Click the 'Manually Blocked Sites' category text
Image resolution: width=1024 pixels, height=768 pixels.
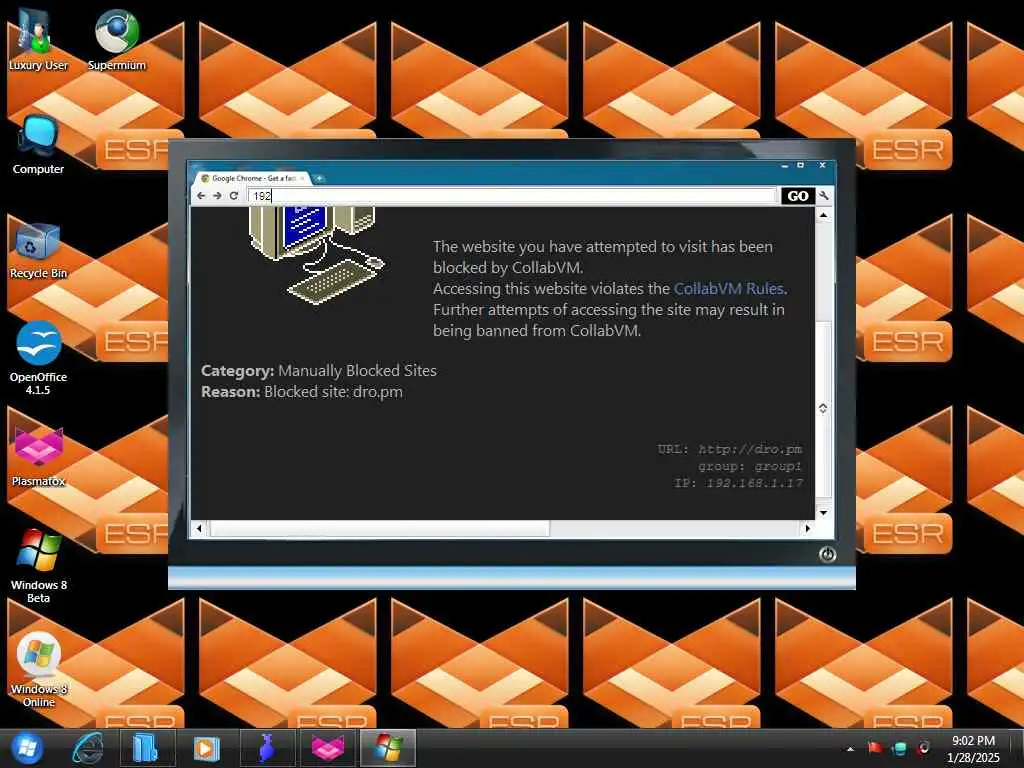point(357,371)
